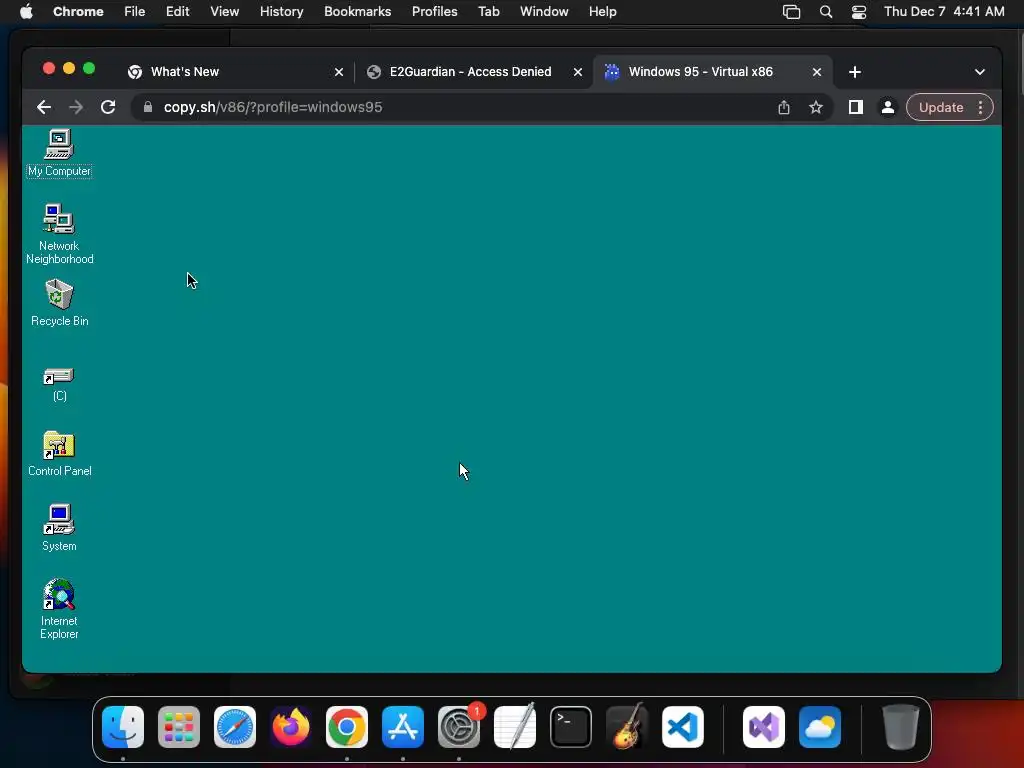Open Chrome's side panel icon
The width and height of the screenshot is (1024, 768).
click(856, 107)
